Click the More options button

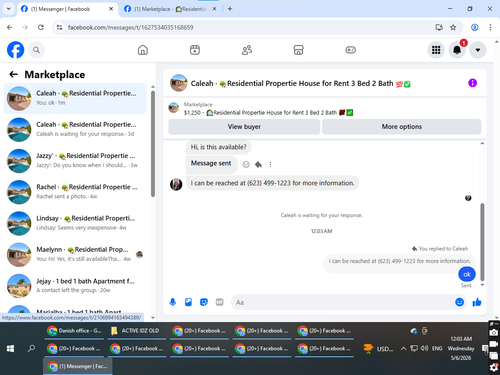(401, 127)
